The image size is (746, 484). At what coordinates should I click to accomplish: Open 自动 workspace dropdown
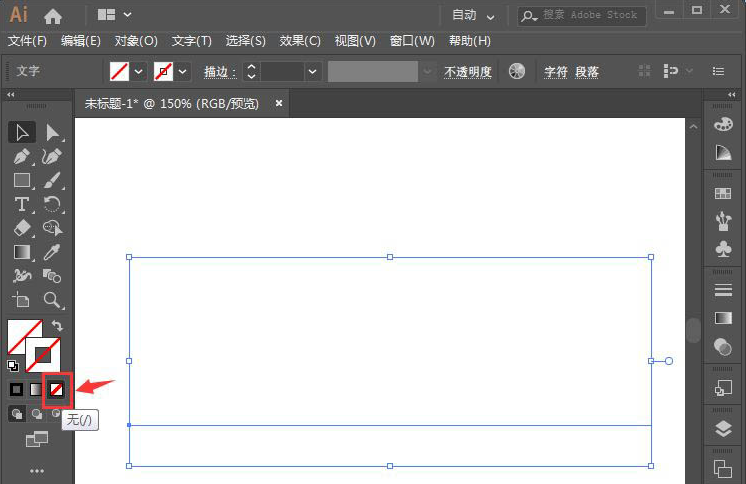coord(473,15)
